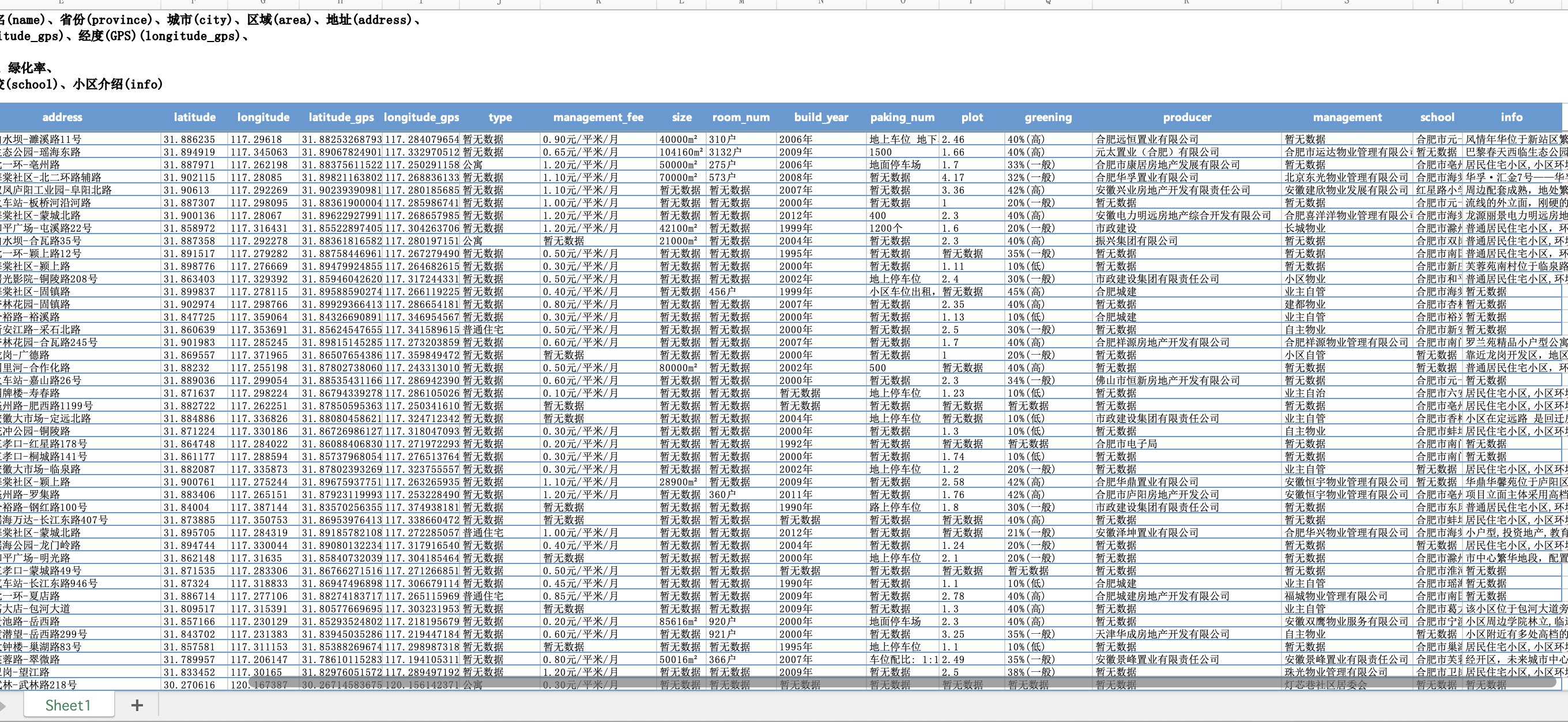
Task: Select the longitude_gps header cell
Action: [x=421, y=117]
